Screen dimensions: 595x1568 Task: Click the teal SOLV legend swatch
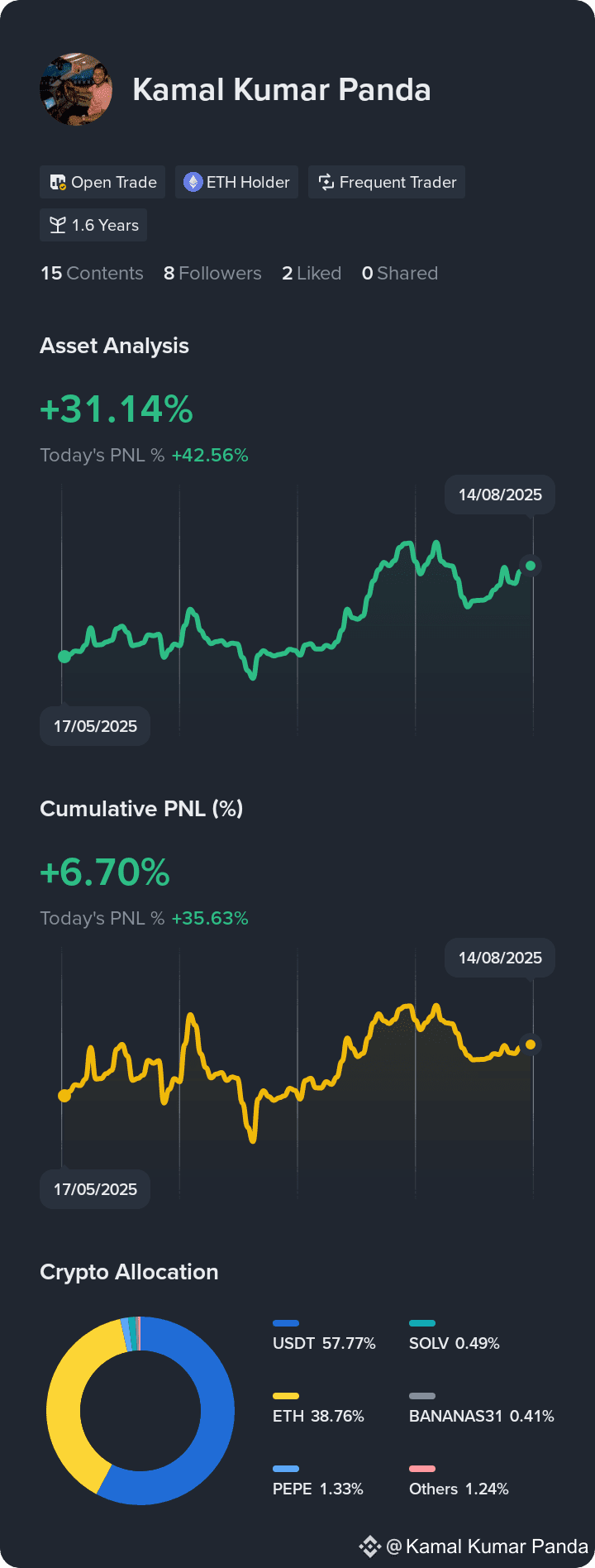click(x=422, y=1323)
